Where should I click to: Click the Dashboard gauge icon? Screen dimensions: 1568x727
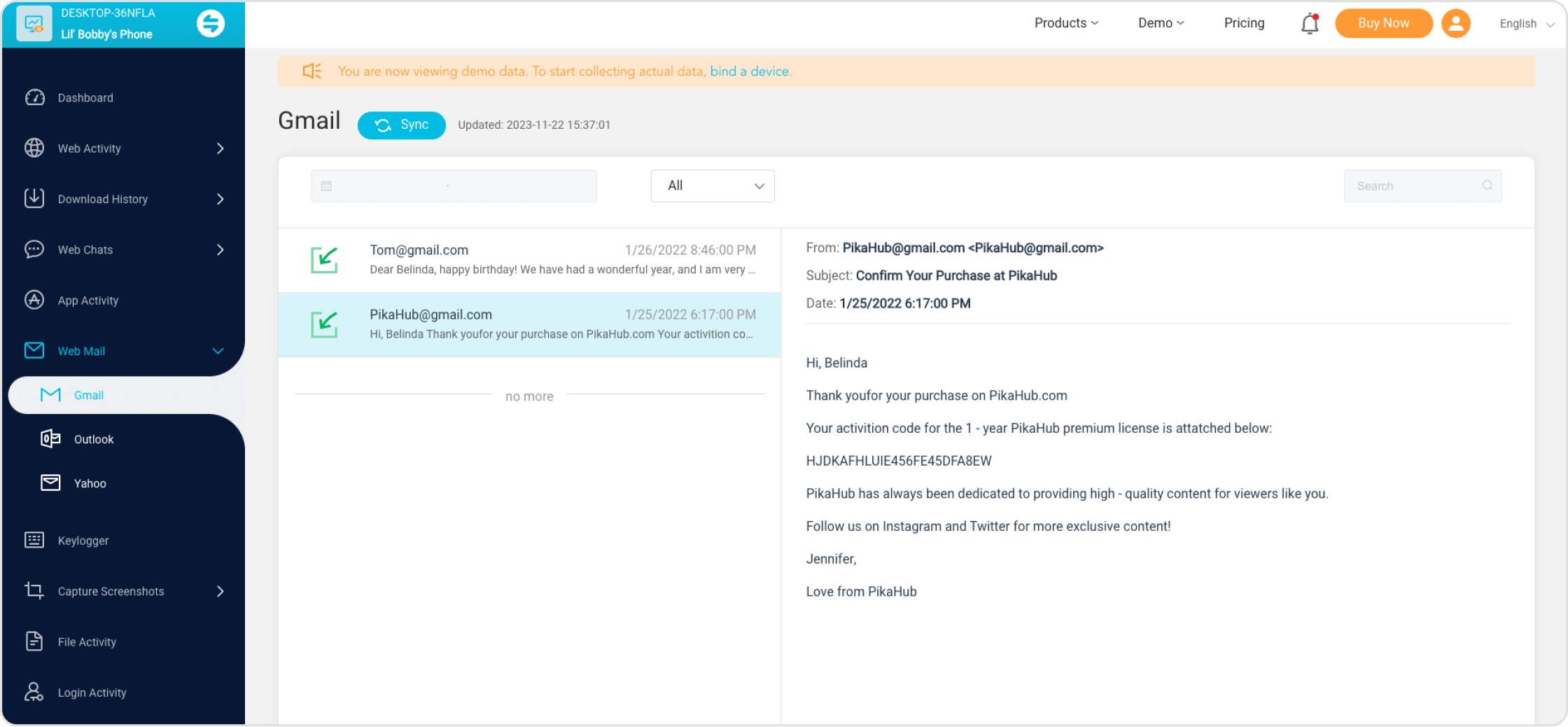click(34, 97)
